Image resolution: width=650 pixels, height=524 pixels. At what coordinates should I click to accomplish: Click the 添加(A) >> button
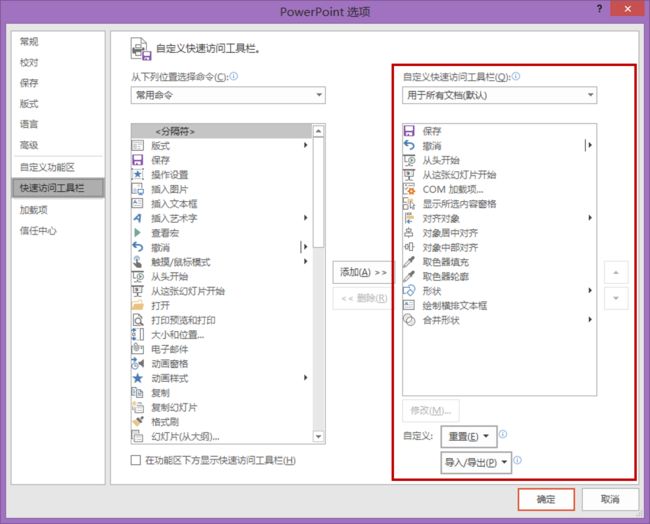[363, 272]
